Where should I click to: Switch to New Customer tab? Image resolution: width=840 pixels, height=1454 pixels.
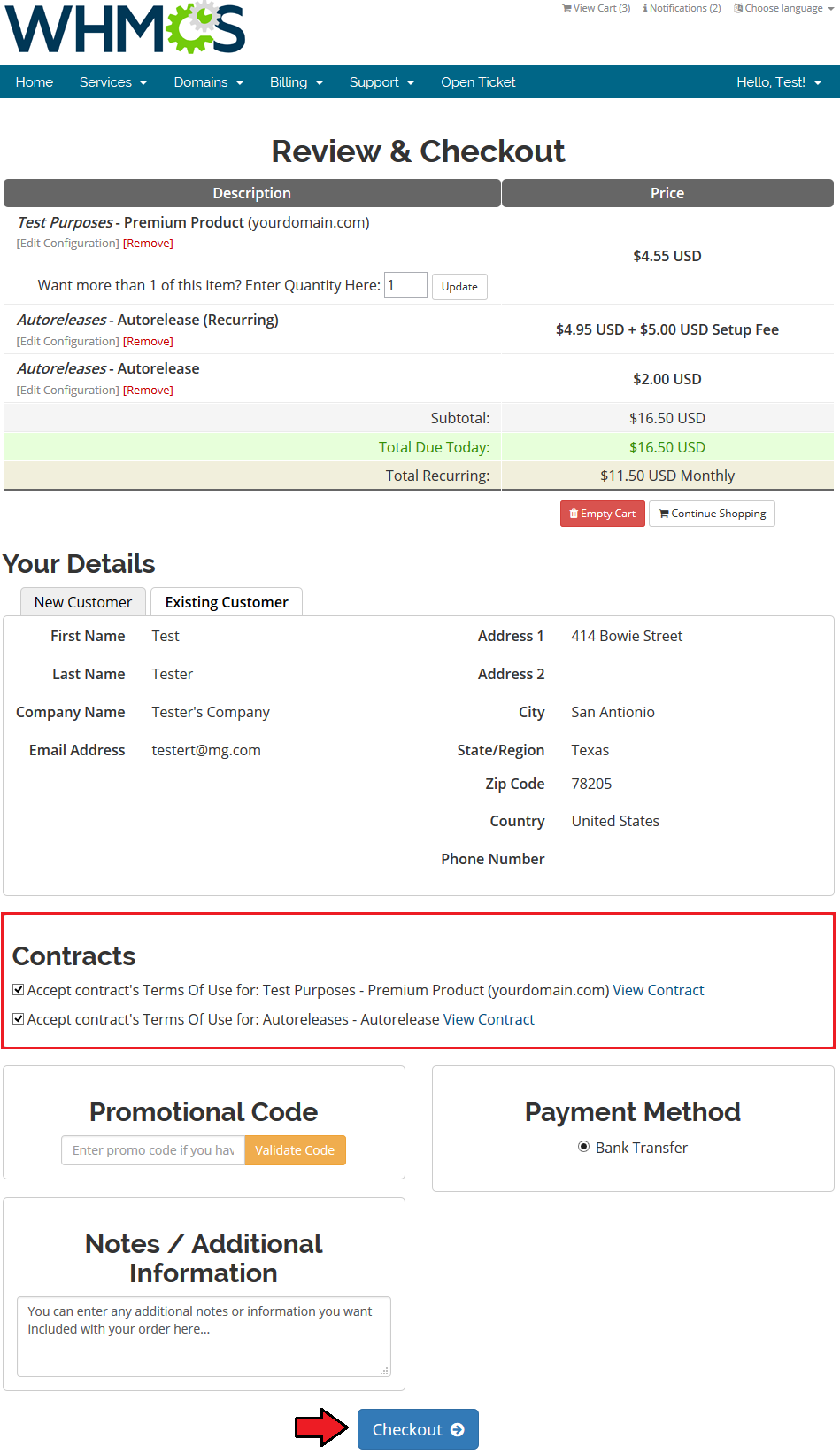coord(83,602)
